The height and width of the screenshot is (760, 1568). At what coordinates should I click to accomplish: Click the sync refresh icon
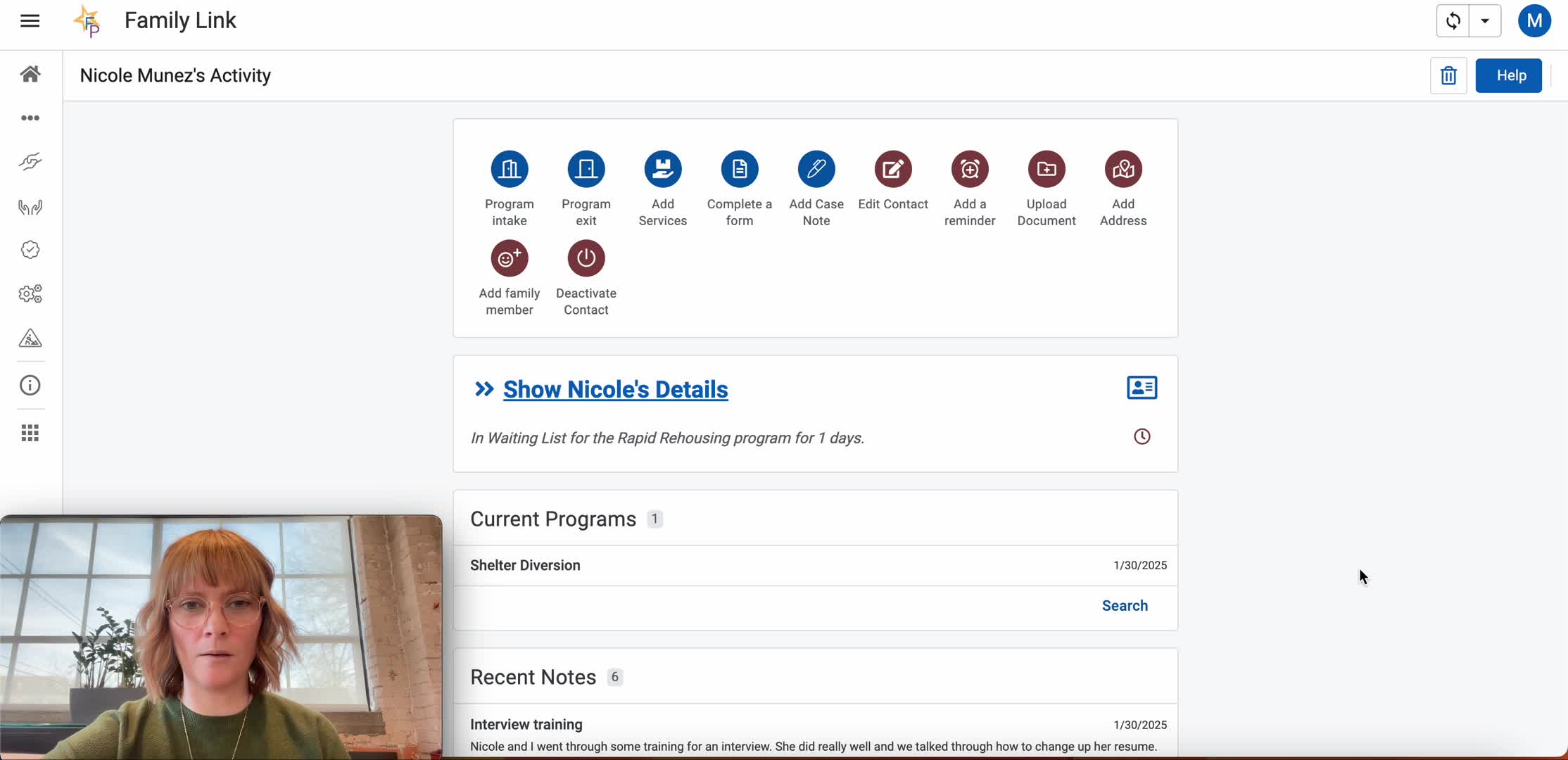(x=1453, y=20)
